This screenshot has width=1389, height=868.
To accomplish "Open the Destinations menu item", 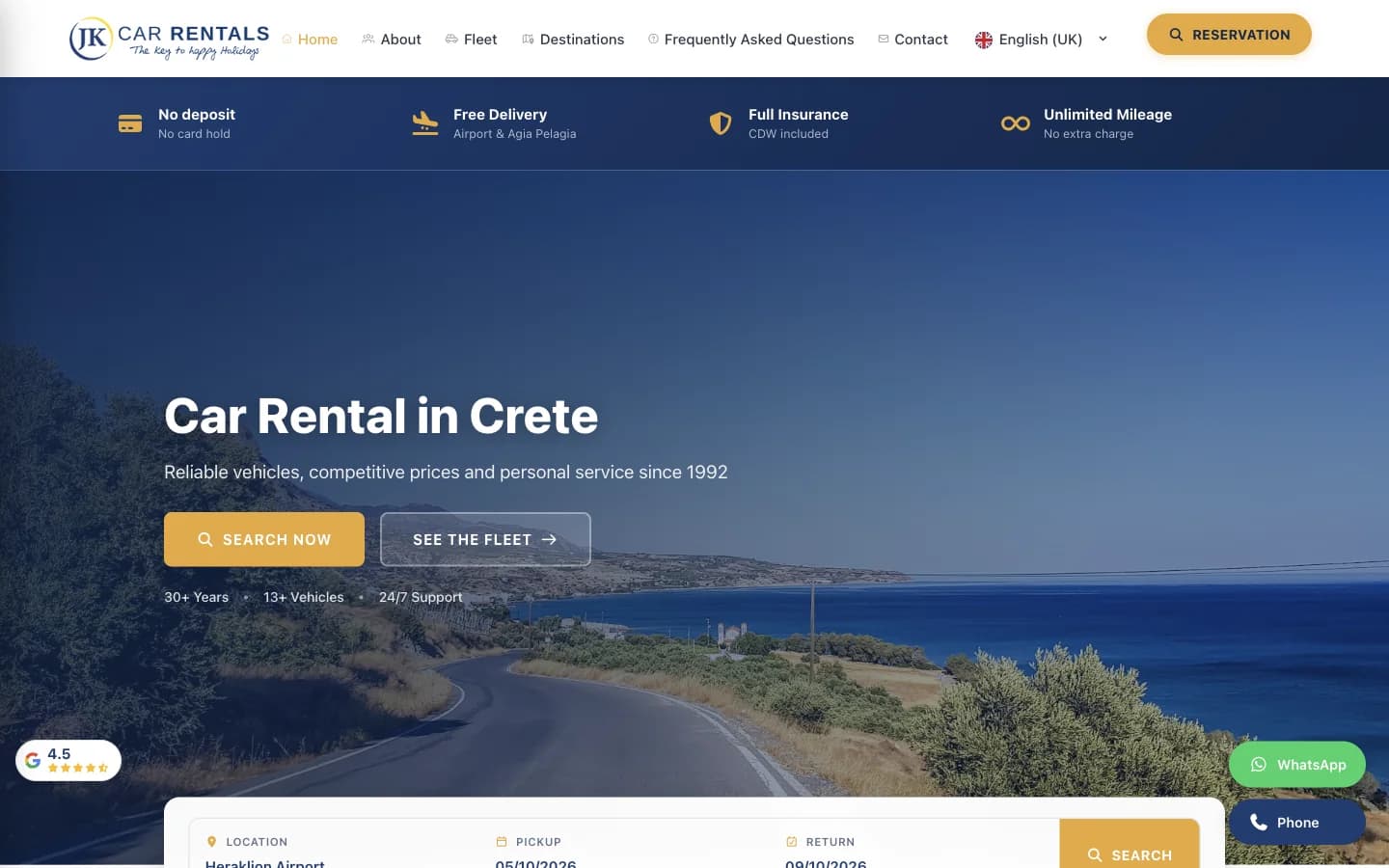I will pos(573,40).
